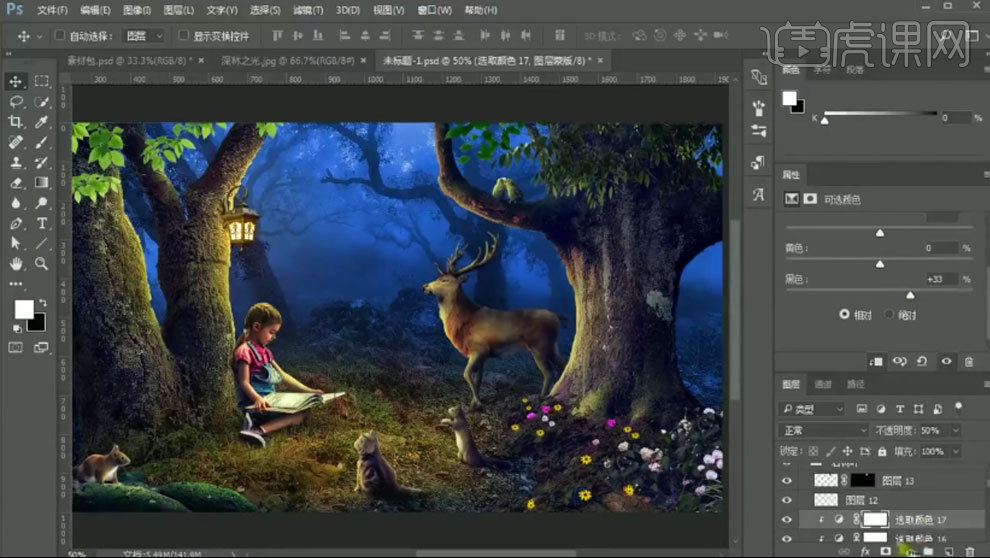The height and width of the screenshot is (558, 990).
Task: Select the Hand tool
Action: click(x=16, y=263)
